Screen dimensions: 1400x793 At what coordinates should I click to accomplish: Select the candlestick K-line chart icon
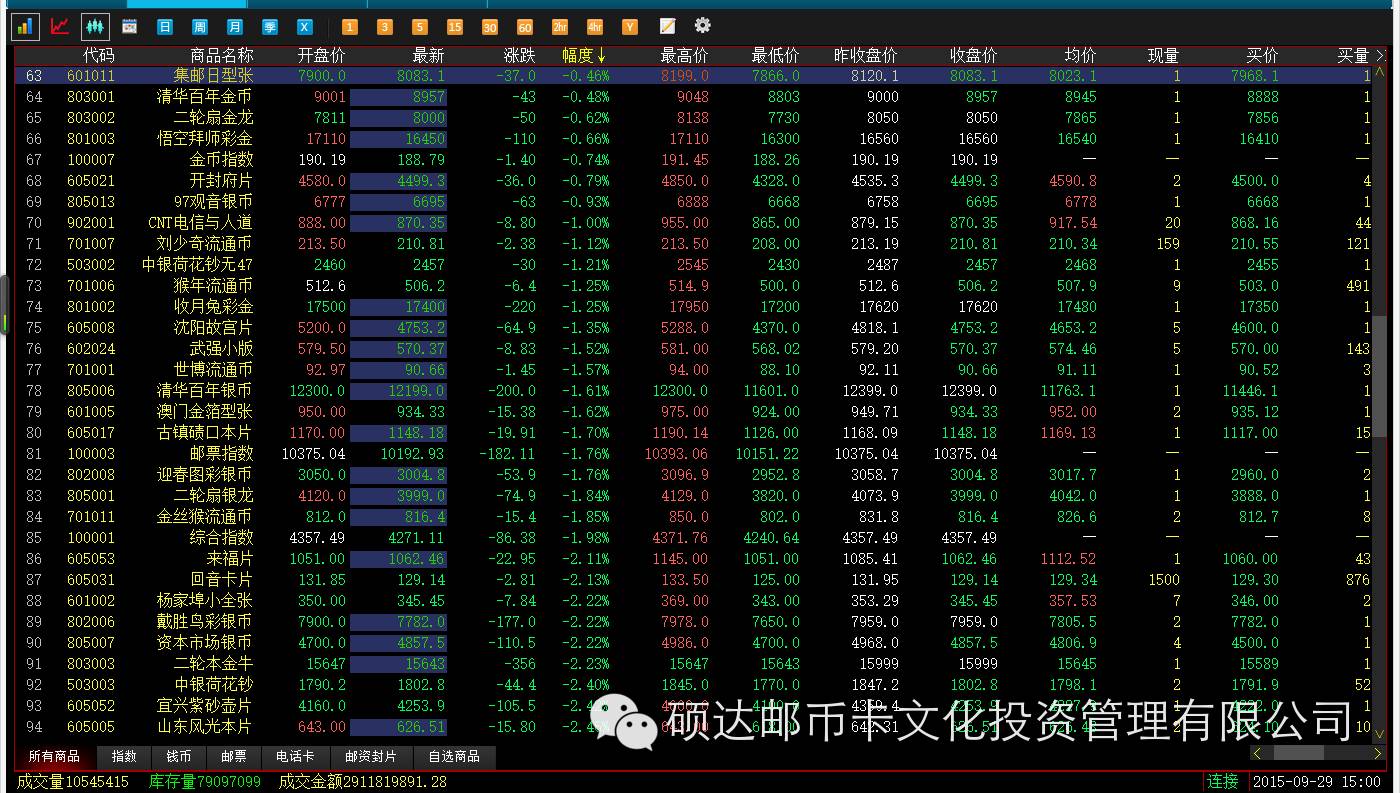95,26
